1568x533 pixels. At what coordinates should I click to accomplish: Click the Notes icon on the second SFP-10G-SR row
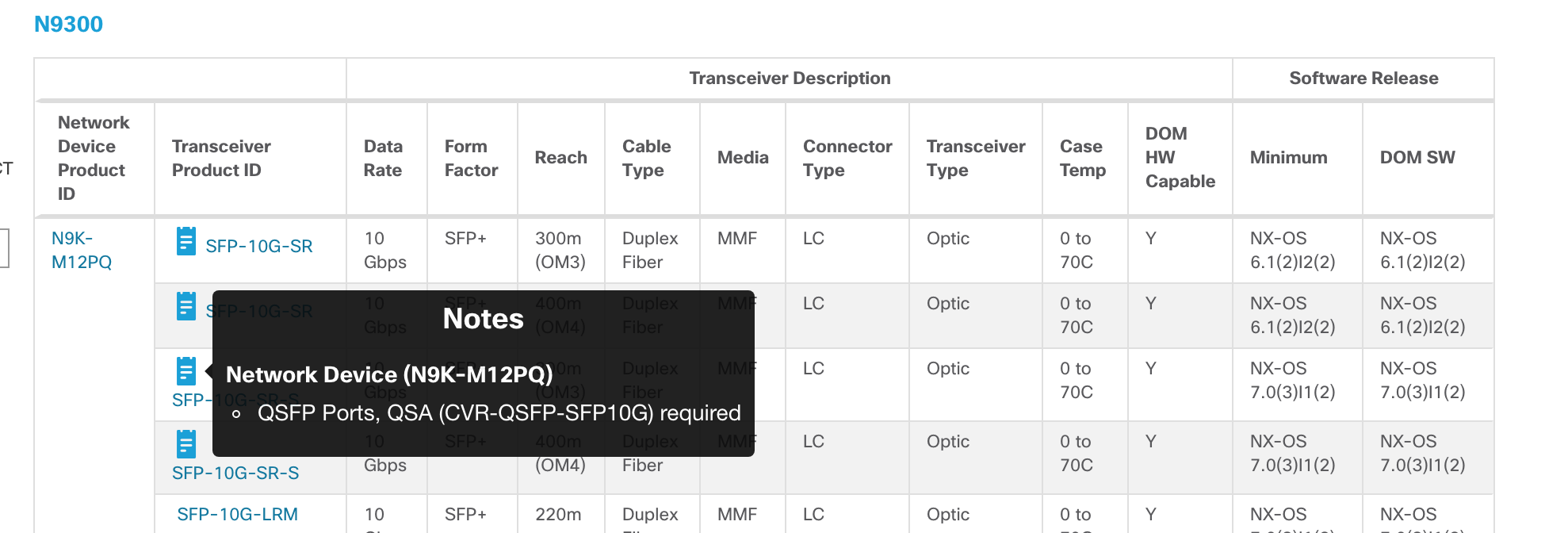185,305
